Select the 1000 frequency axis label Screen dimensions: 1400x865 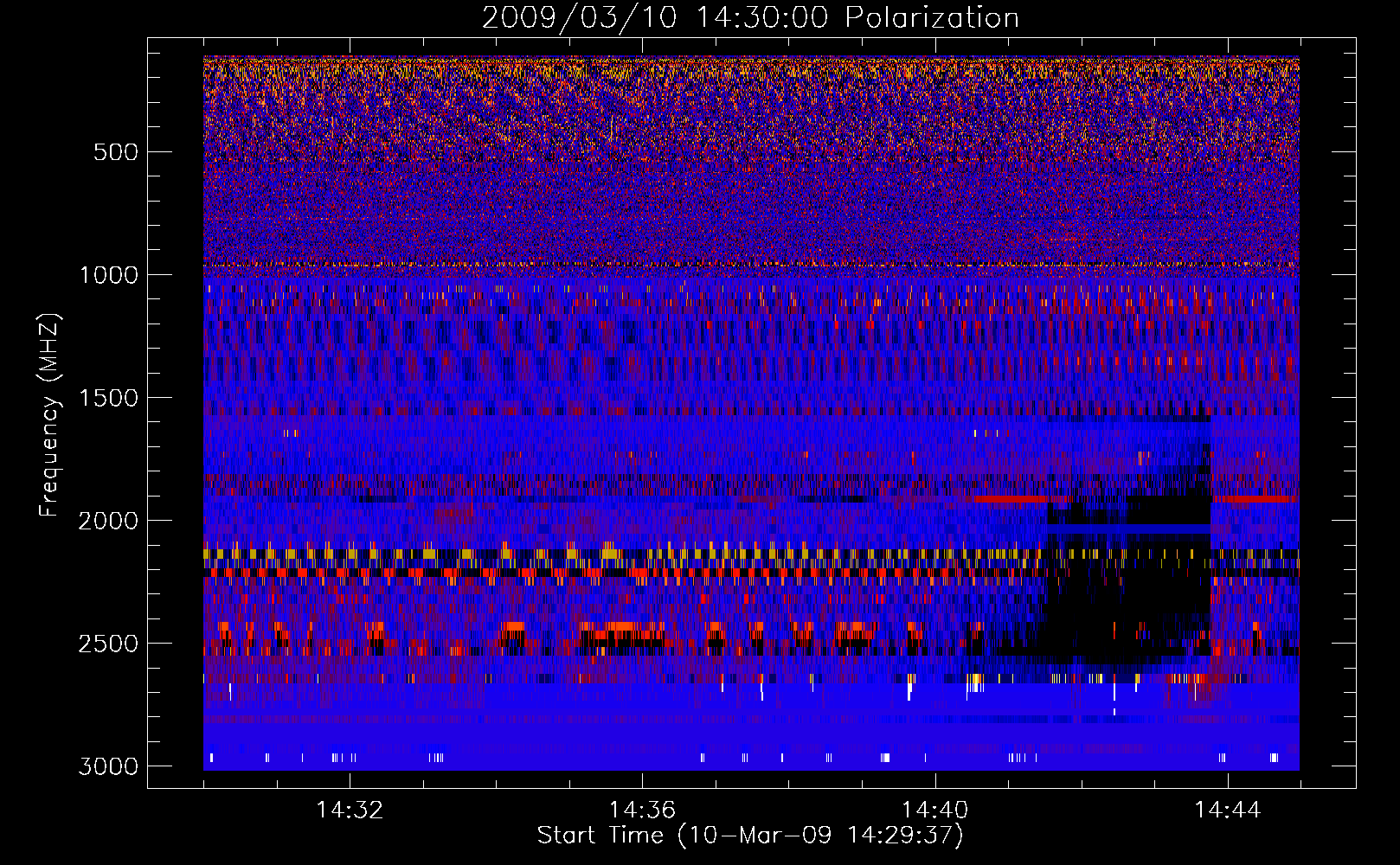point(108,275)
